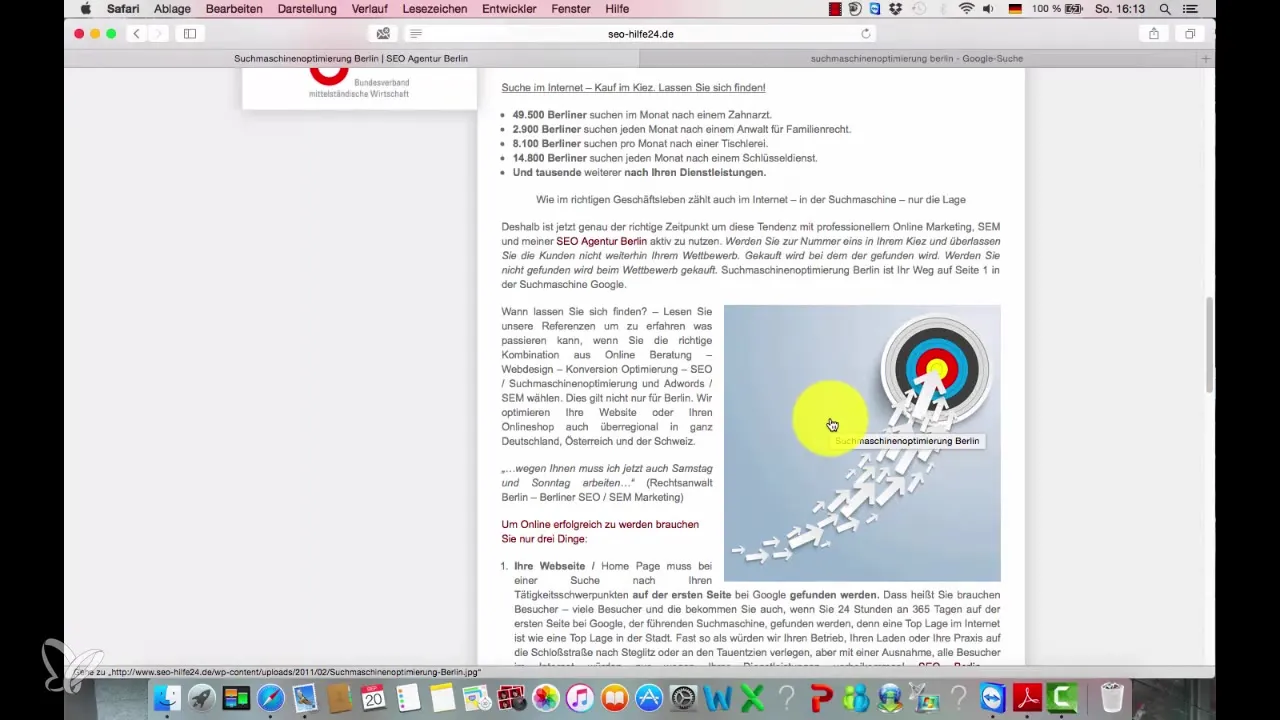
Task: Click the Bundesverband mittelständische Wirtschaft logo
Action: [359, 85]
